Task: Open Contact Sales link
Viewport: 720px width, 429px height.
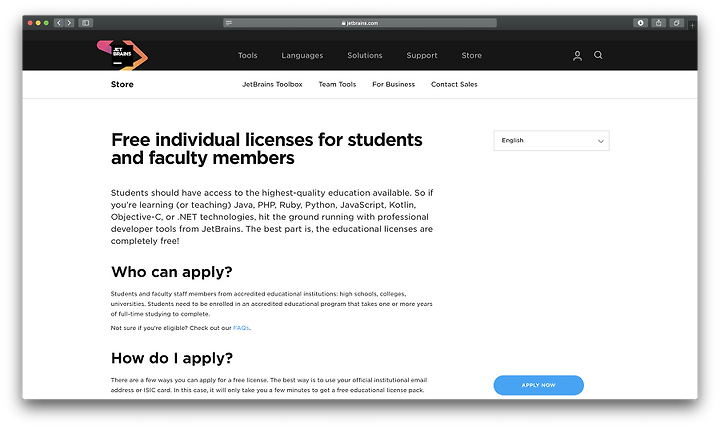Action: (x=454, y=84)
